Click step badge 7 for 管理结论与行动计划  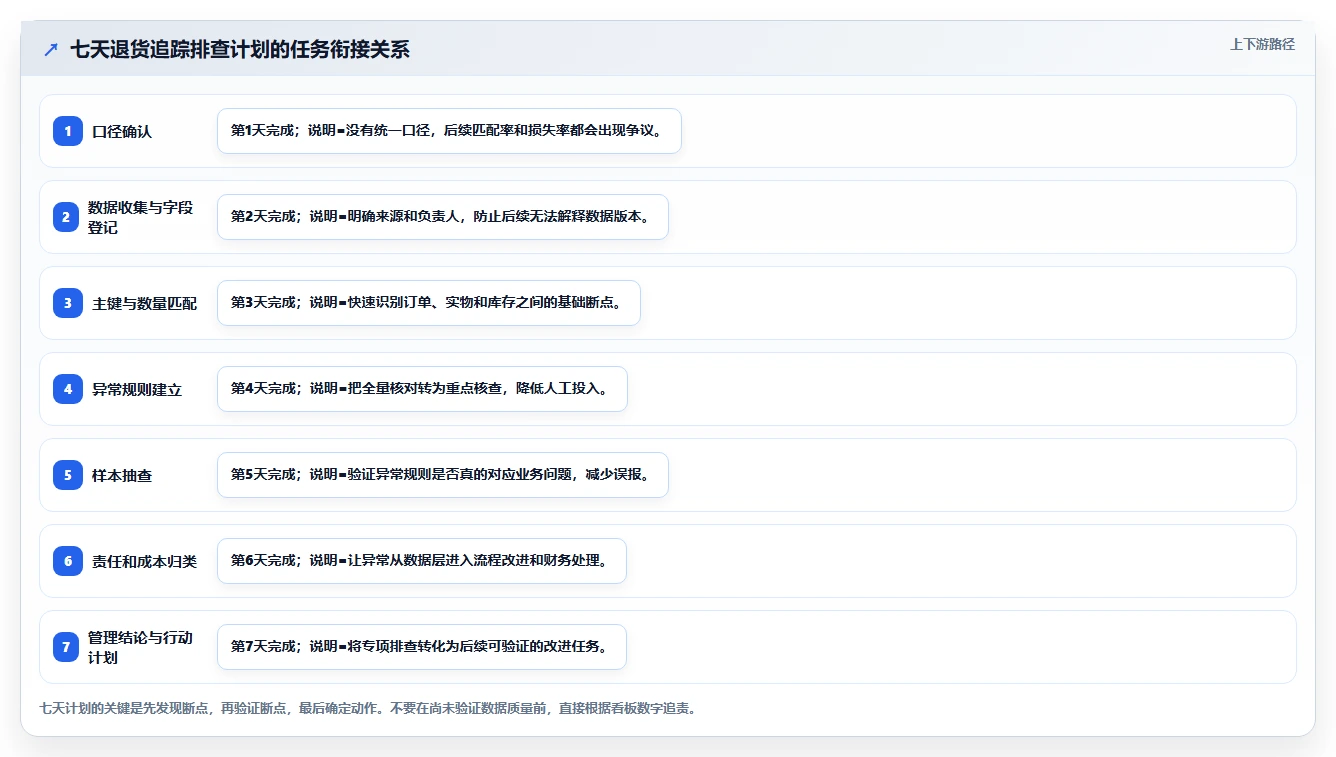pyautogui.click(x=66, y=647)
